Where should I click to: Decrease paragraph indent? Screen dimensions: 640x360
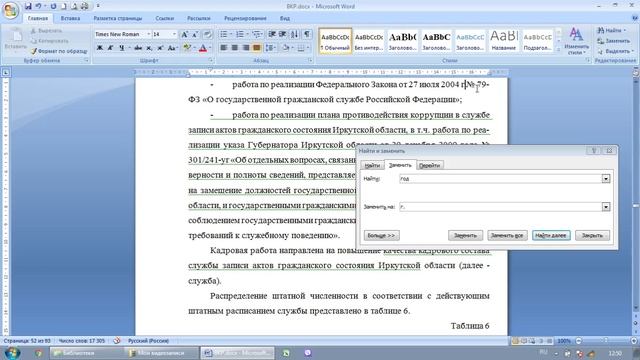pyautogui.click(x=272, y=34)
